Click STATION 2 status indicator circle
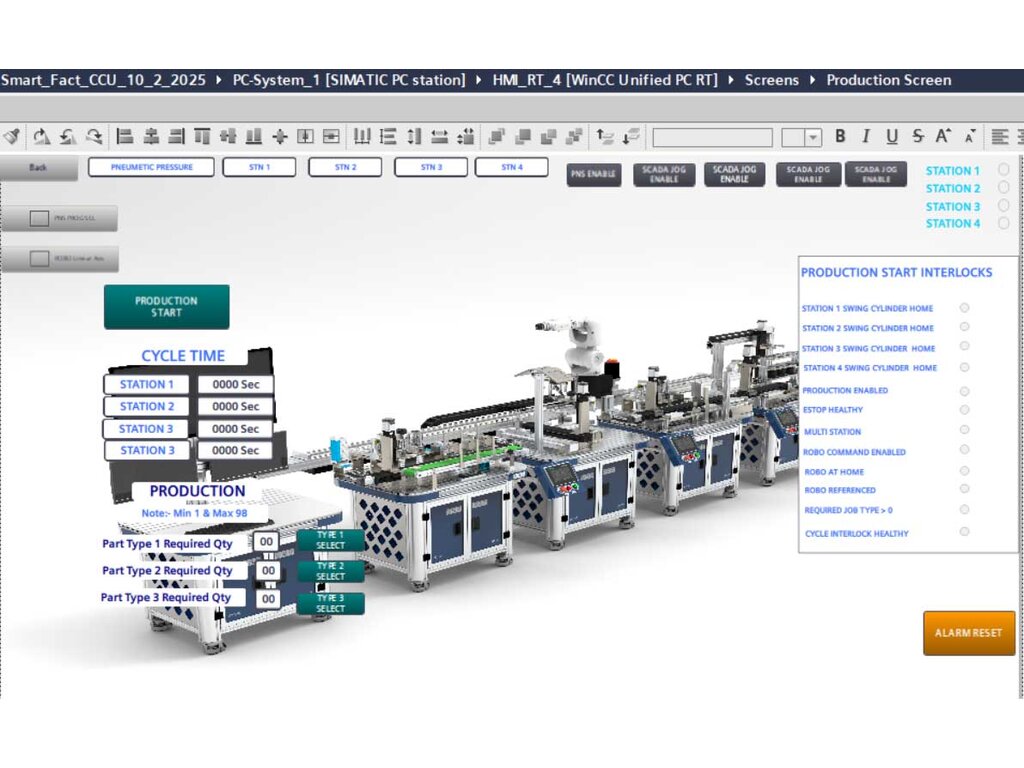 point(1004,187)
